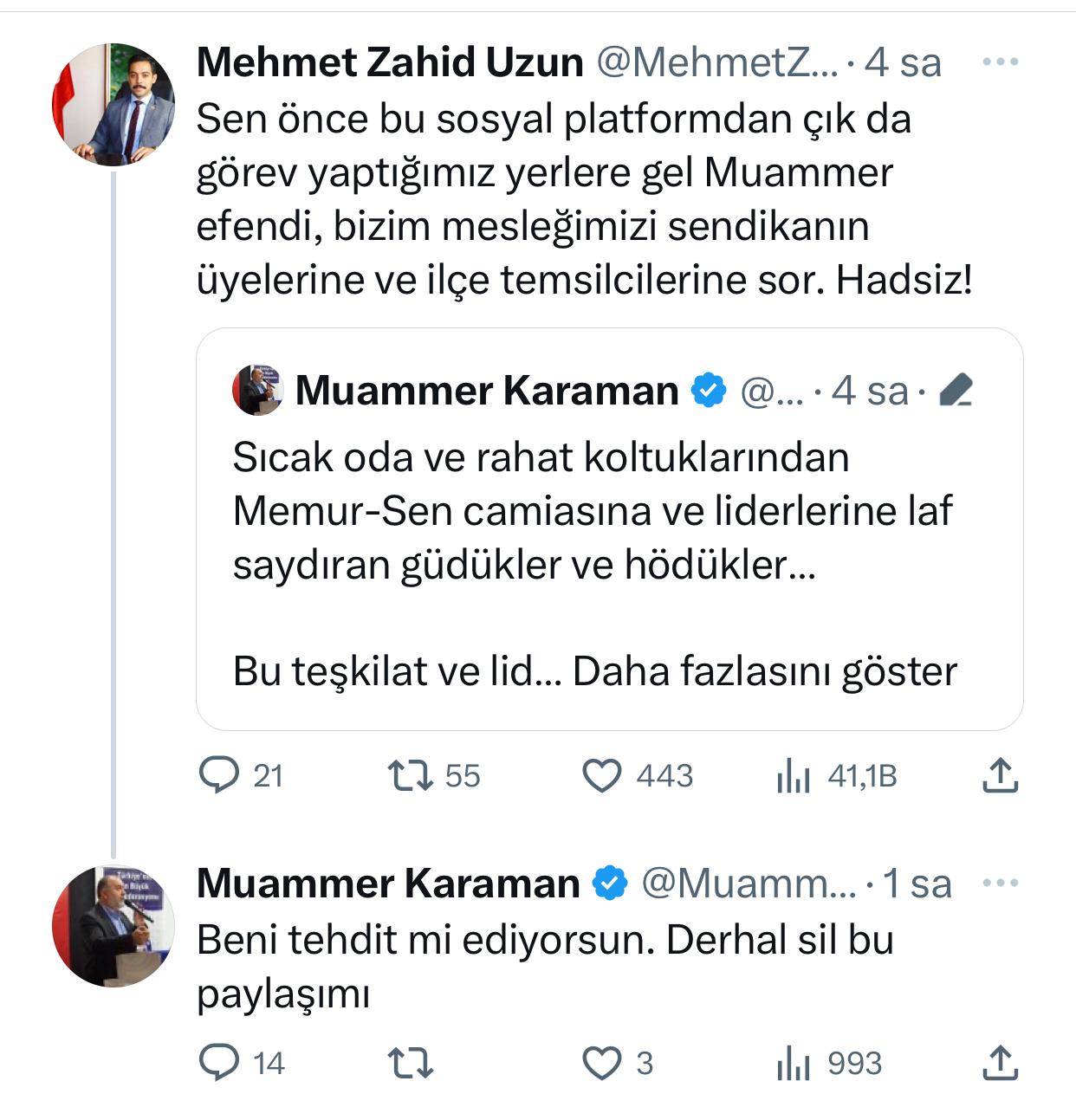Reply to Mehmet Zahid Uzun's tweet
1076x1120 pixels.
(219, 775)
